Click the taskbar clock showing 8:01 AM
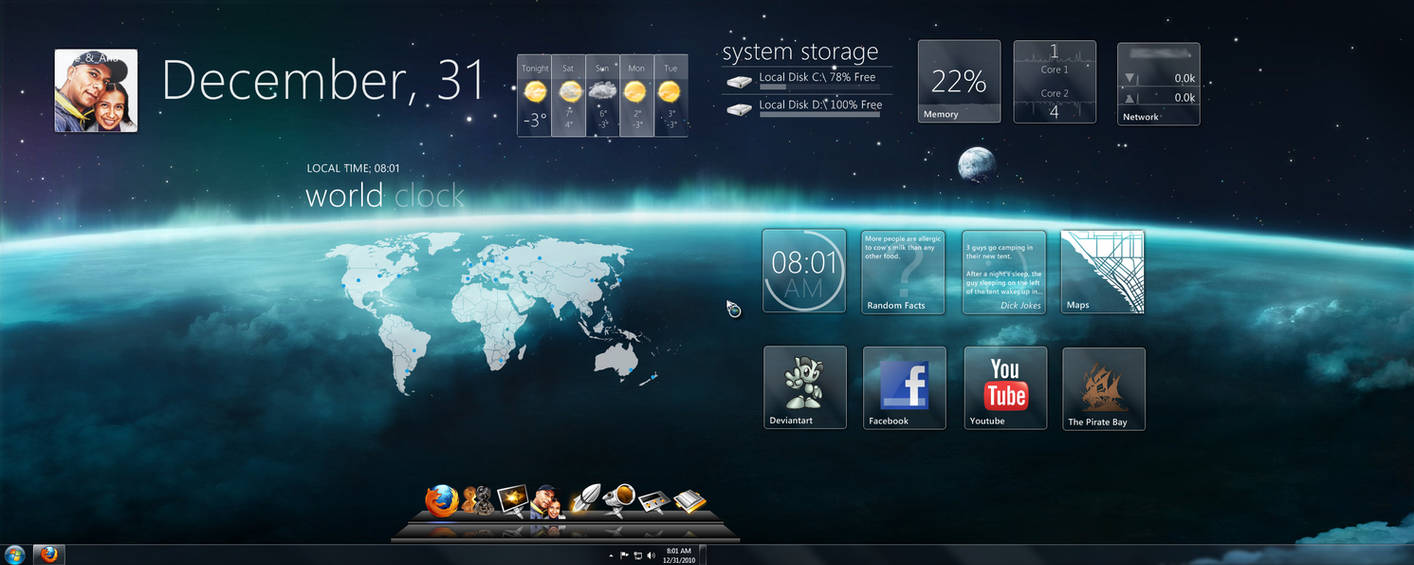 click(x=679, y=555)
